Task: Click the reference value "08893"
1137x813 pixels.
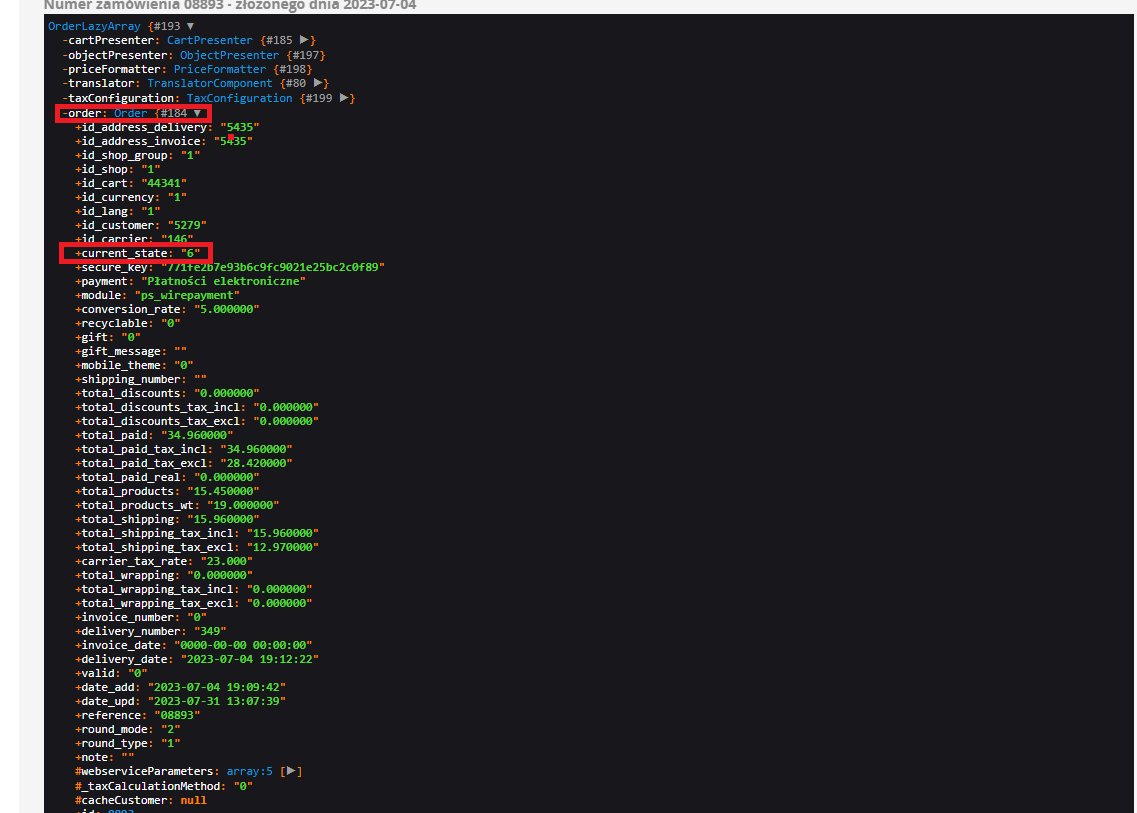Action: 178,715
